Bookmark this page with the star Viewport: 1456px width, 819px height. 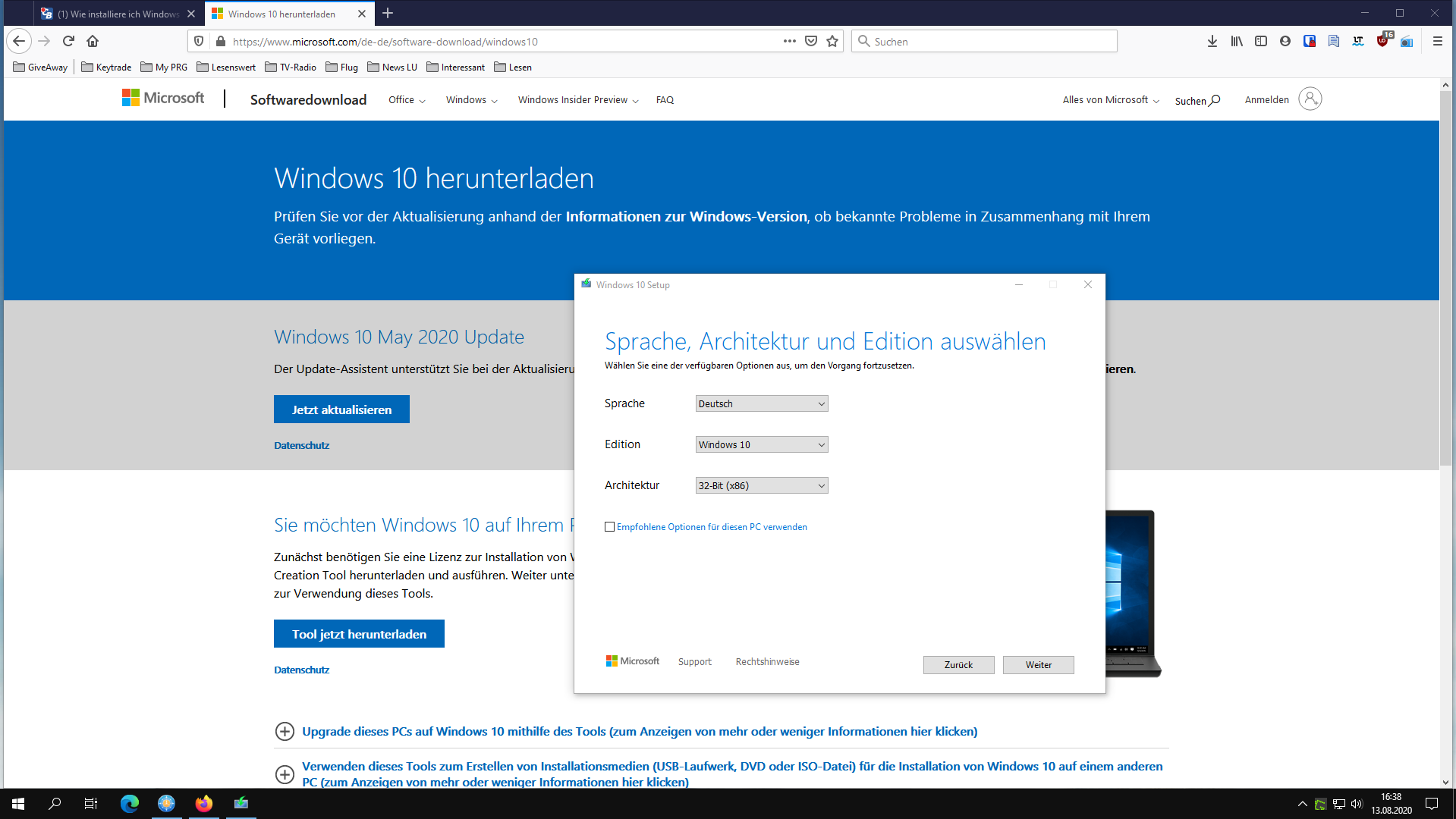[832, 41]
